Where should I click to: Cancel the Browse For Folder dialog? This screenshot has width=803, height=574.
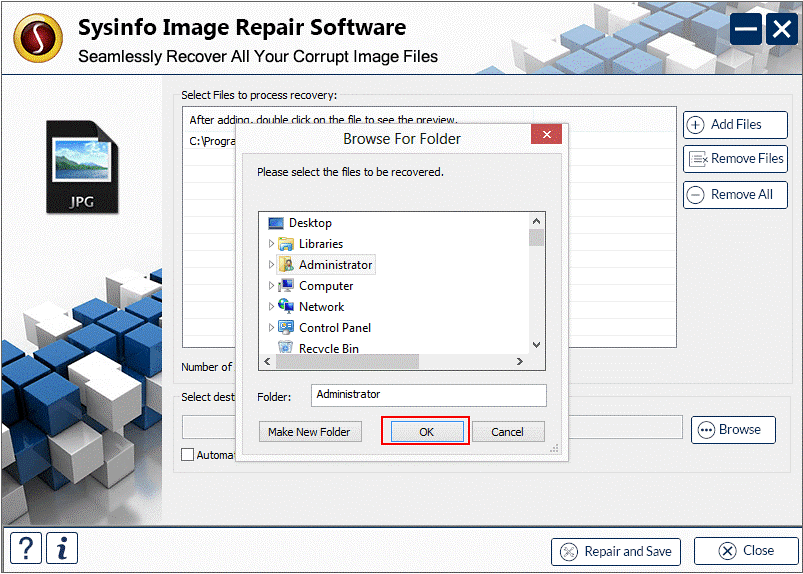tap(507, 432)
